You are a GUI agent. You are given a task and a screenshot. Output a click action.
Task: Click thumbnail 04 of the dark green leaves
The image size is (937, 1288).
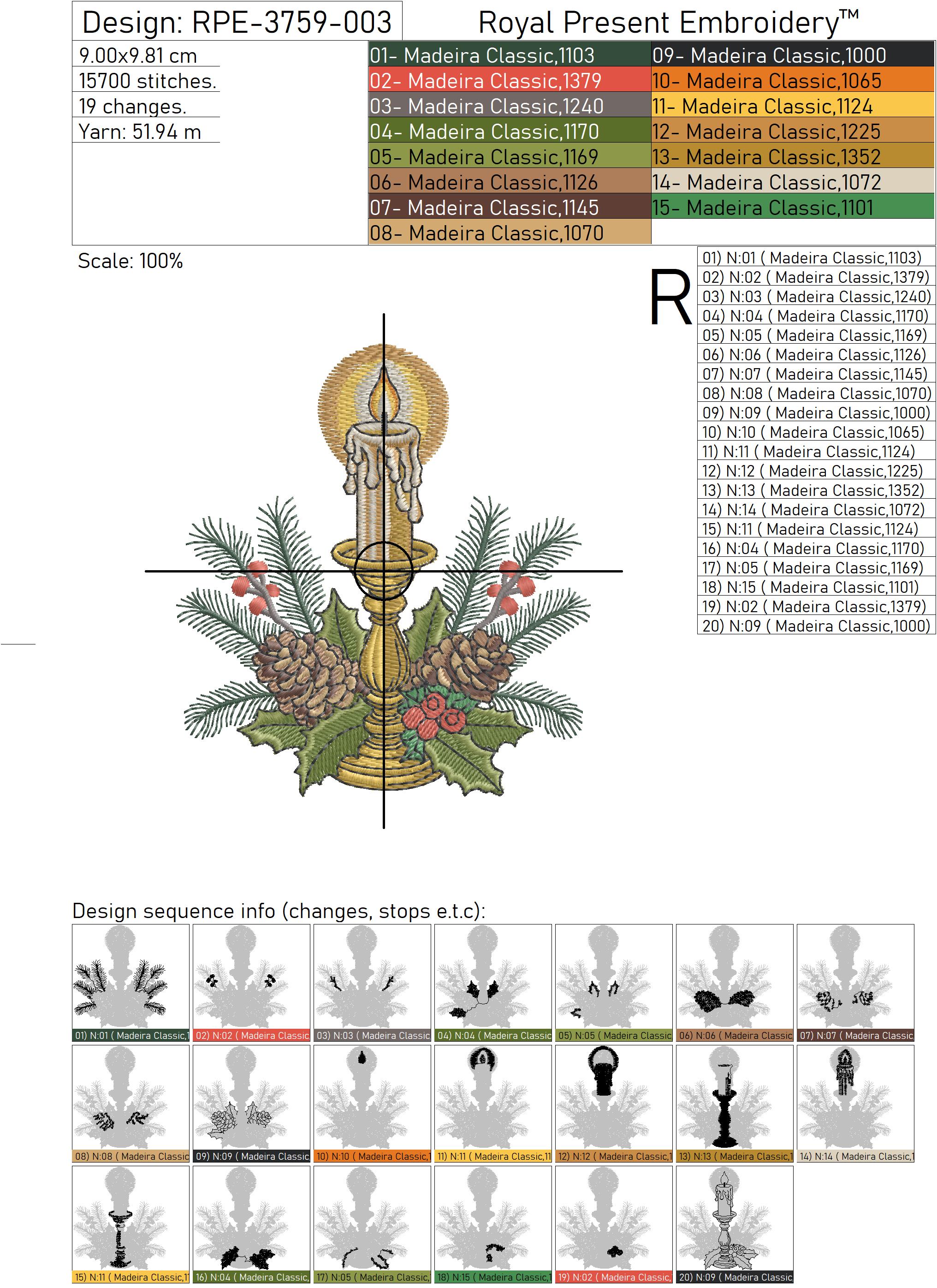tap(492, 976)
